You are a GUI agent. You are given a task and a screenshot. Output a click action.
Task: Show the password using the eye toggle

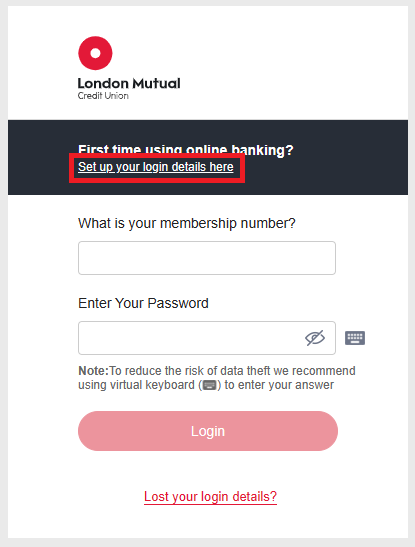pyautogui.click(x=315, y=338)
